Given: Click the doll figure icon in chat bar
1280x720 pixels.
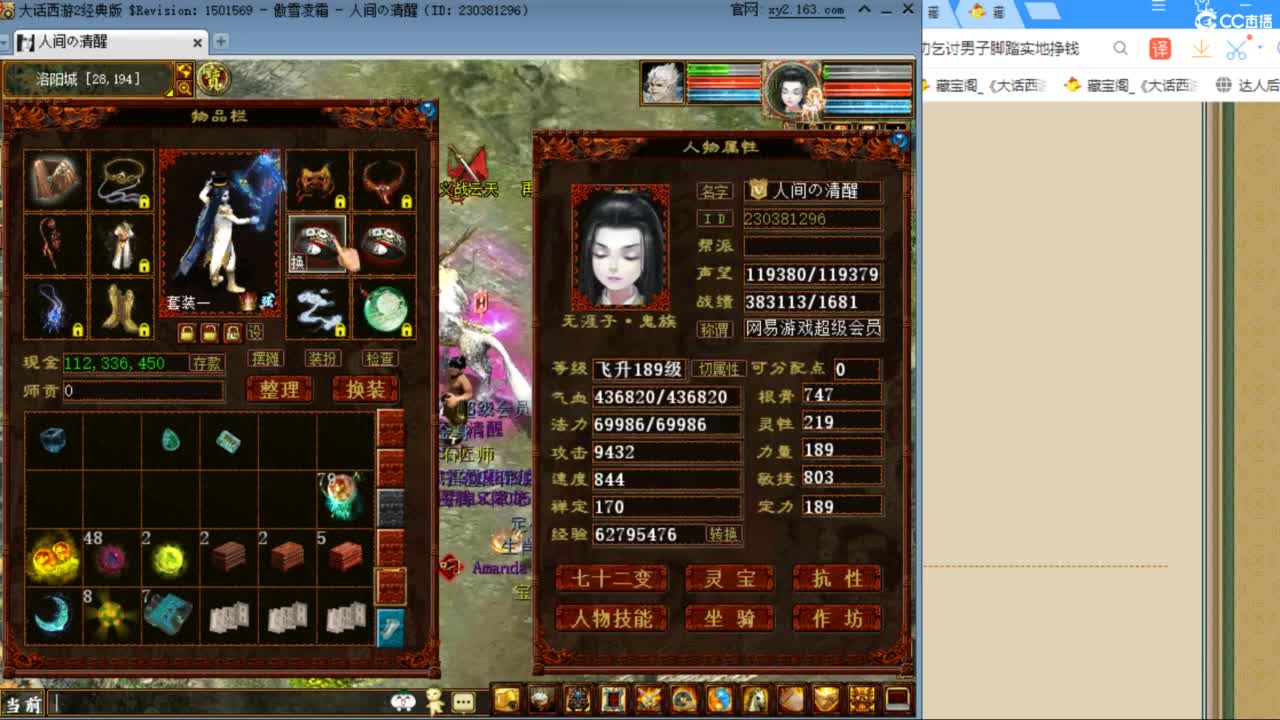Looking at the screenshot, I should pos(435,700).
